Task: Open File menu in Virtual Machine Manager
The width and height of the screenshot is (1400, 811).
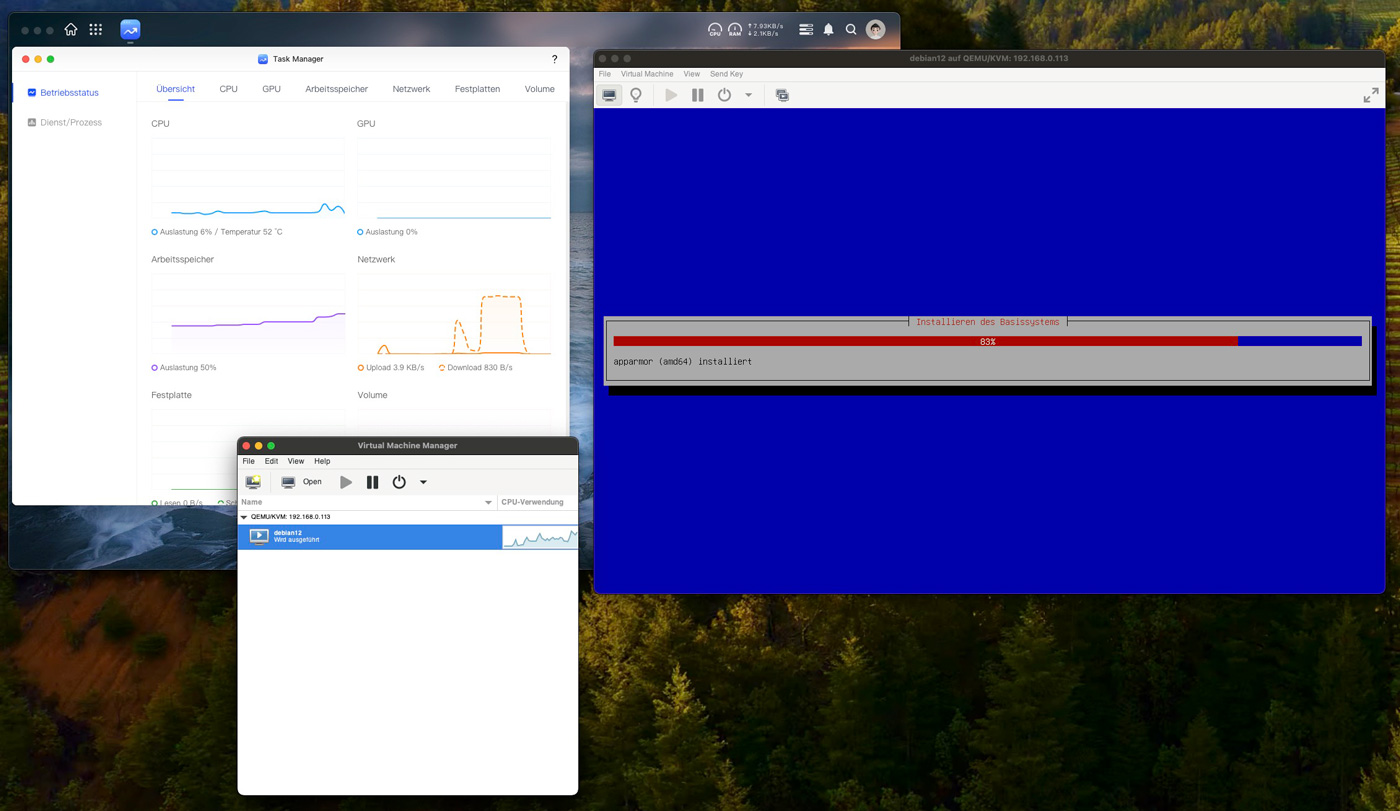Action: pyautogui.click(x=248, y=461)
